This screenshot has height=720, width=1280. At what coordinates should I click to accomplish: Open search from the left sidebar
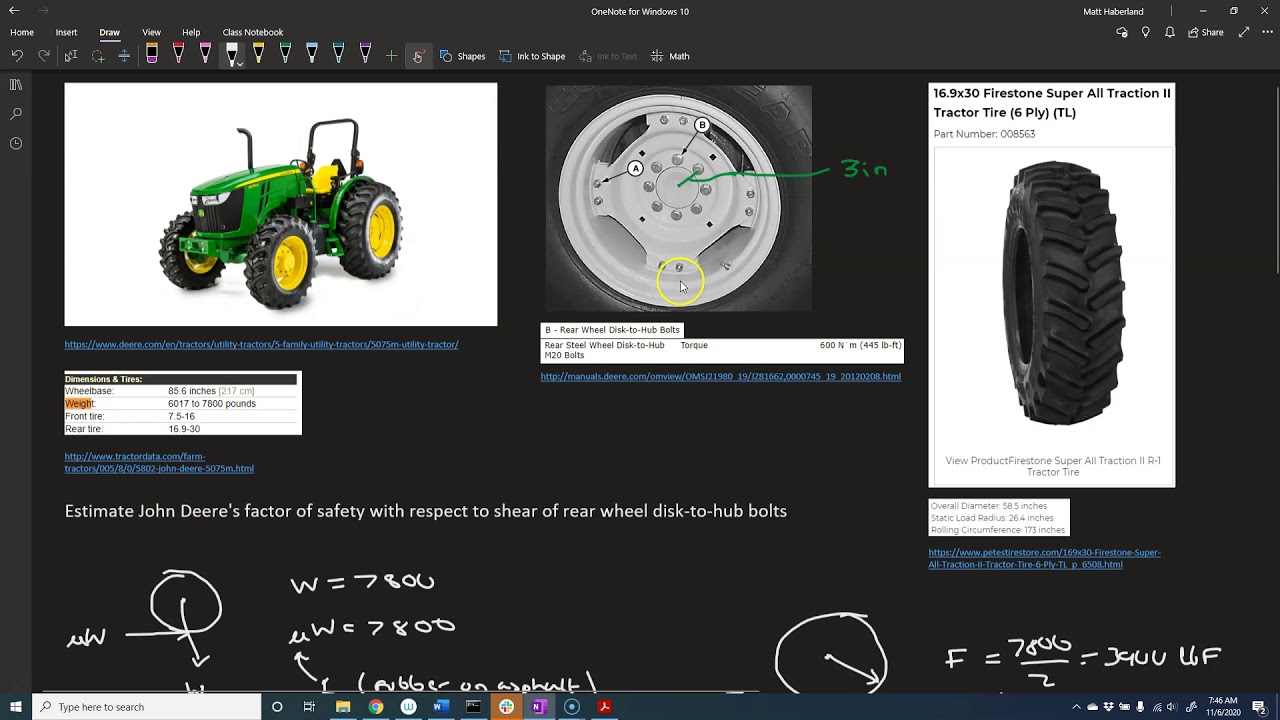pos(16,114)
